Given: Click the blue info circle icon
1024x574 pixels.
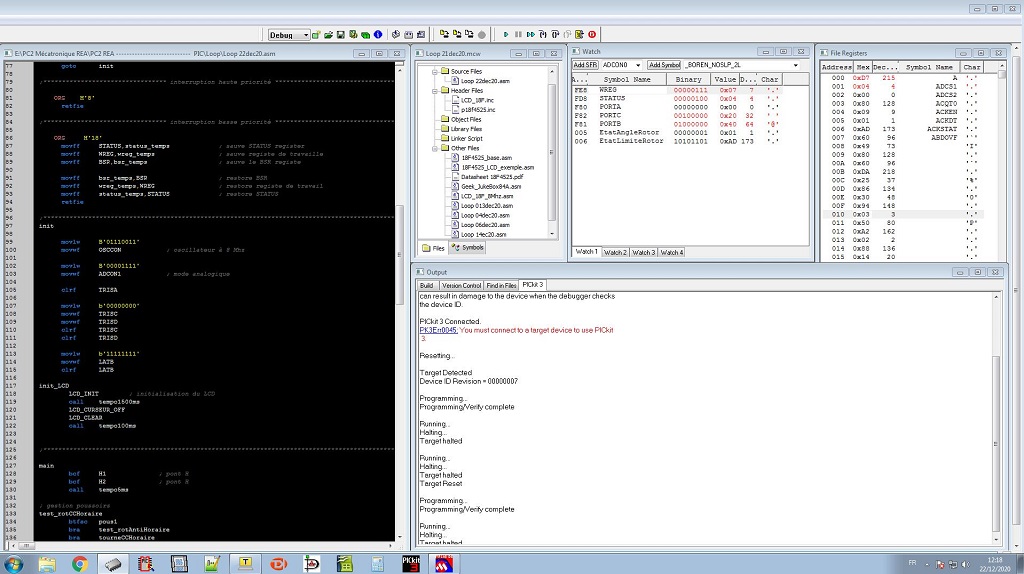Looking at the screenshot, I should pyautogui.click(x=378, y=35).
